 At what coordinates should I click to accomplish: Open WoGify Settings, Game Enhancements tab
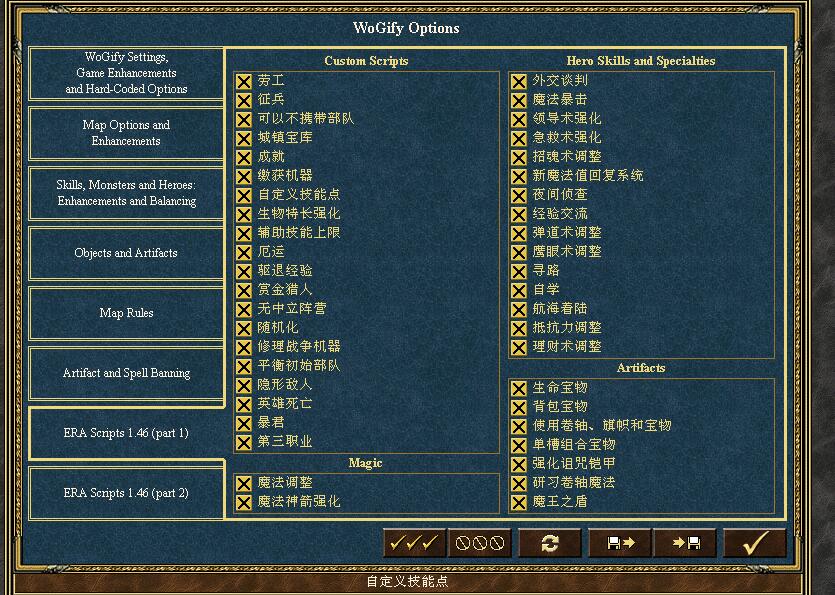coord(126,73)
